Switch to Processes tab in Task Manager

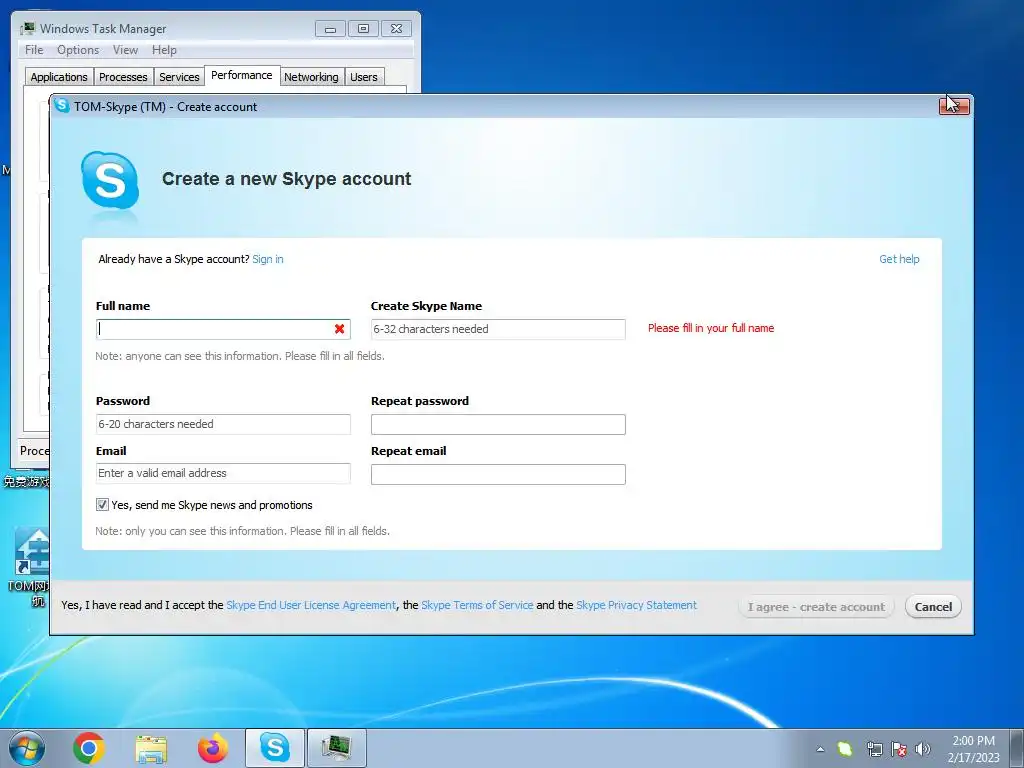[x=123, y=77]
